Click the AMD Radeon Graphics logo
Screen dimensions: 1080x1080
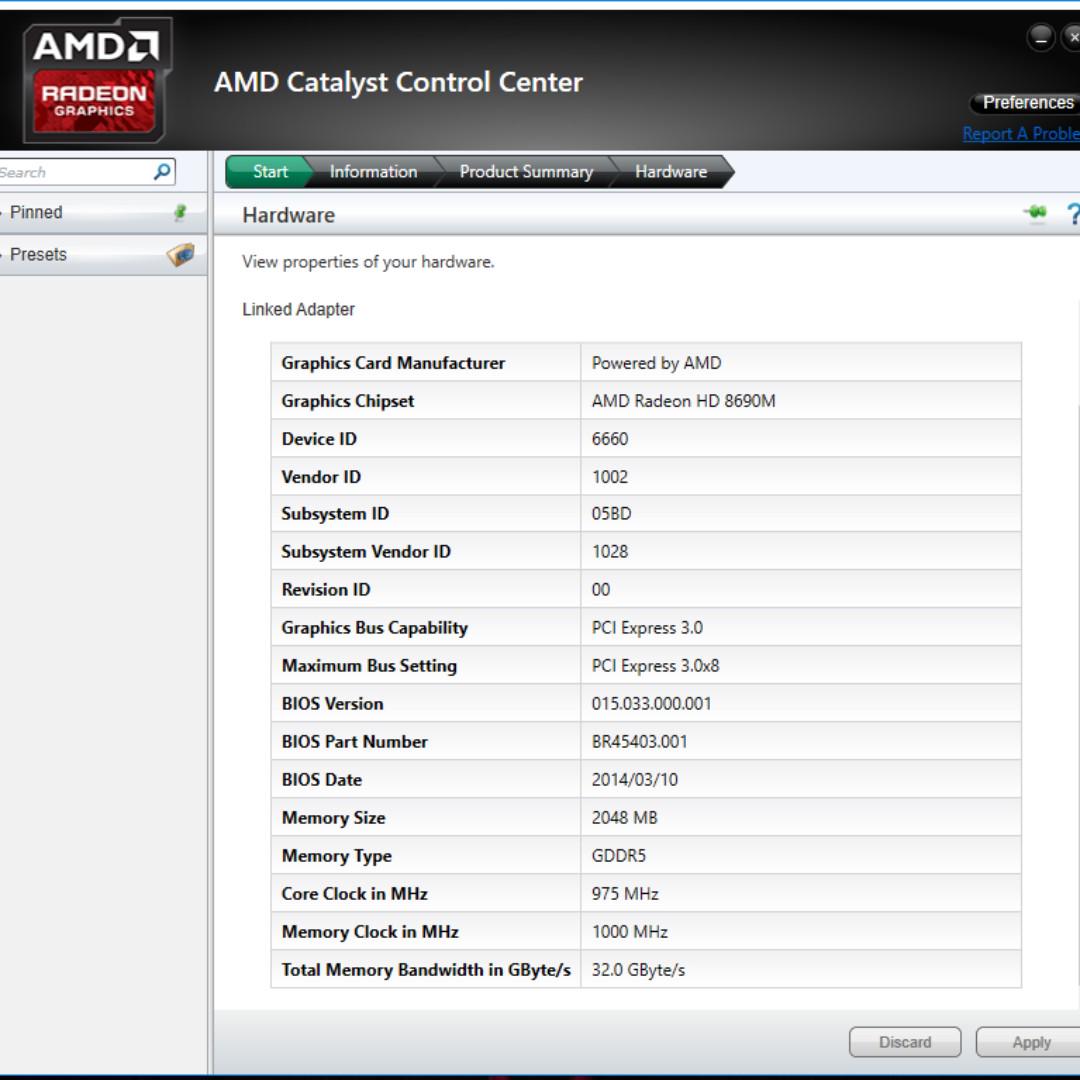tap(95, 80)
